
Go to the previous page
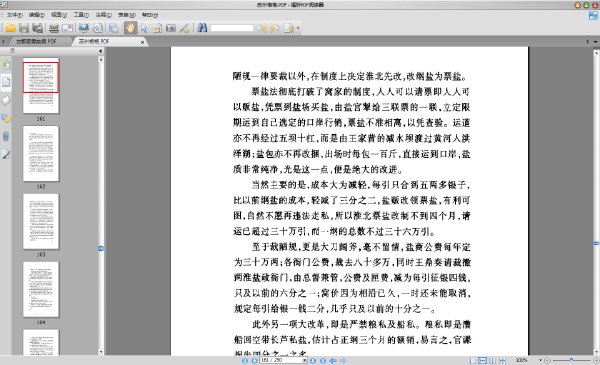[254, 360]
